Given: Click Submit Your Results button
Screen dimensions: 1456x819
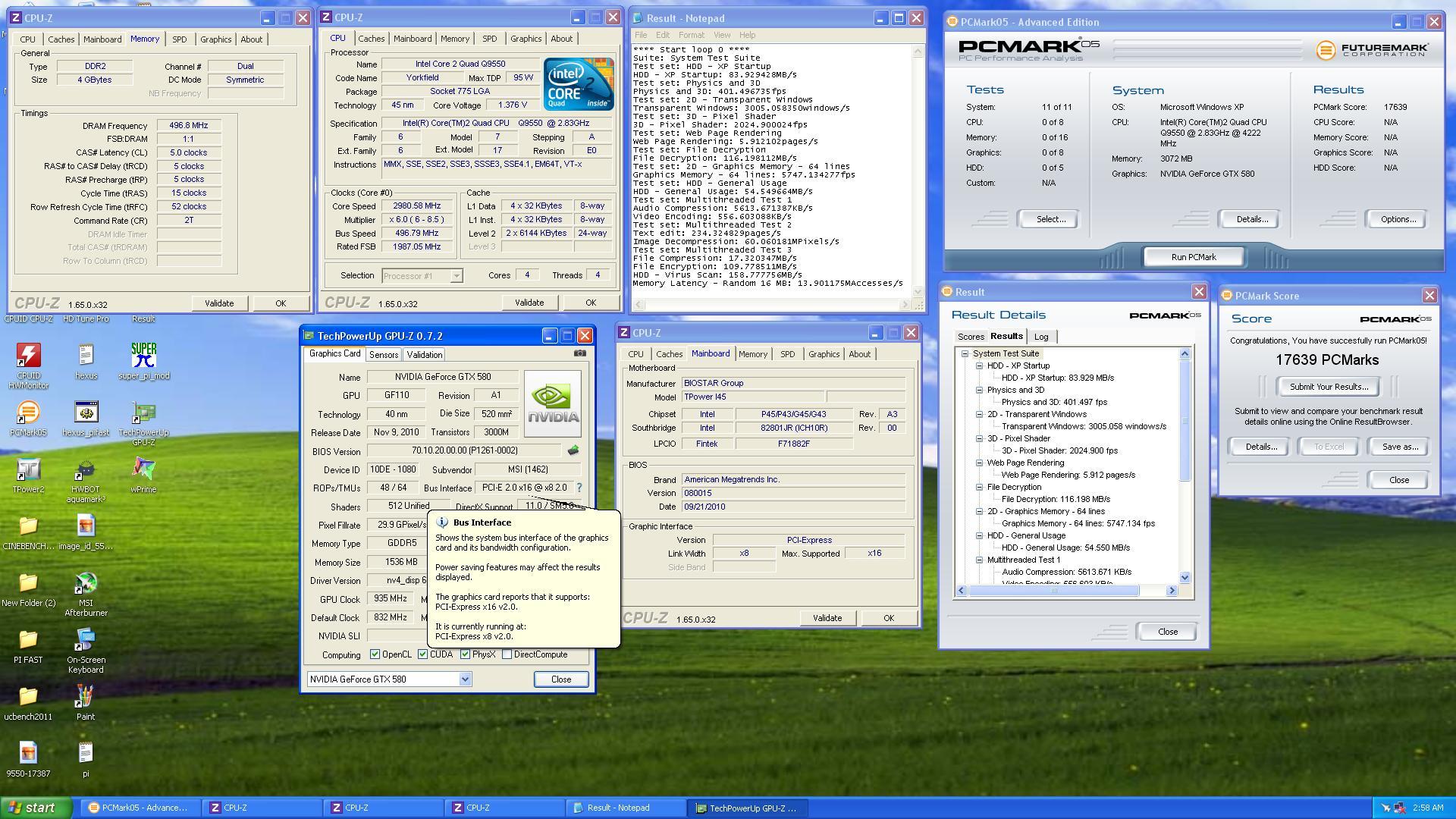Looking at the screenshot, I should click(1329, 387).
